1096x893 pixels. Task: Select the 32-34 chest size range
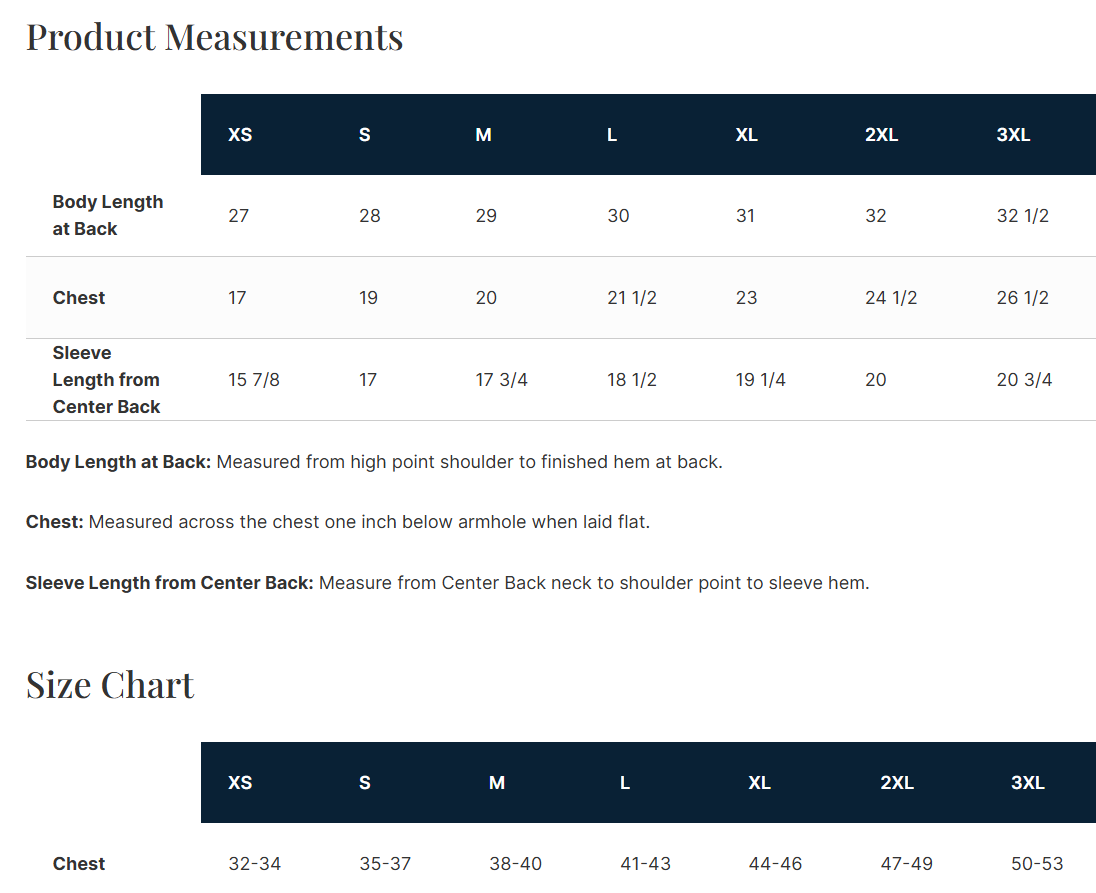pos(254,864)
